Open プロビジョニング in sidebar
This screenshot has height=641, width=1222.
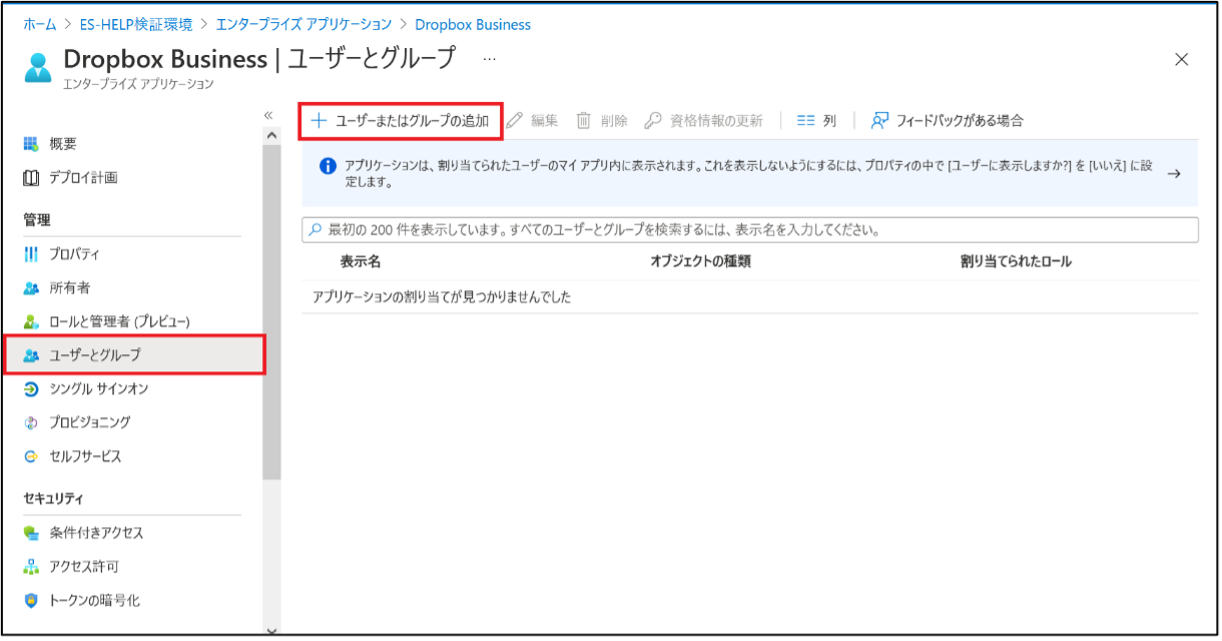pos(90,423)
